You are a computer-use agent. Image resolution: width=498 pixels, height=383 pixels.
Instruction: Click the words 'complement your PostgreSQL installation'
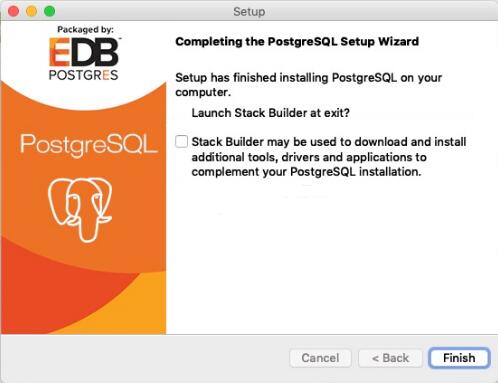306,172
